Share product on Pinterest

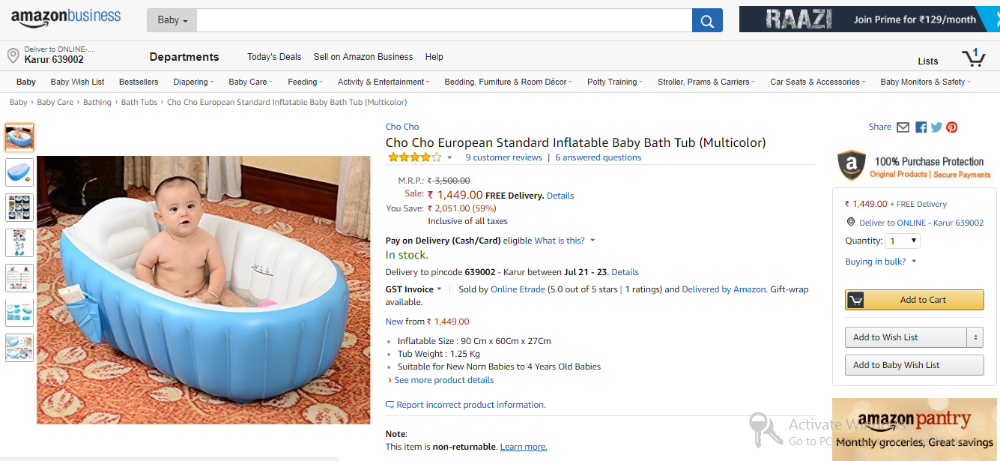coord(952,127)
